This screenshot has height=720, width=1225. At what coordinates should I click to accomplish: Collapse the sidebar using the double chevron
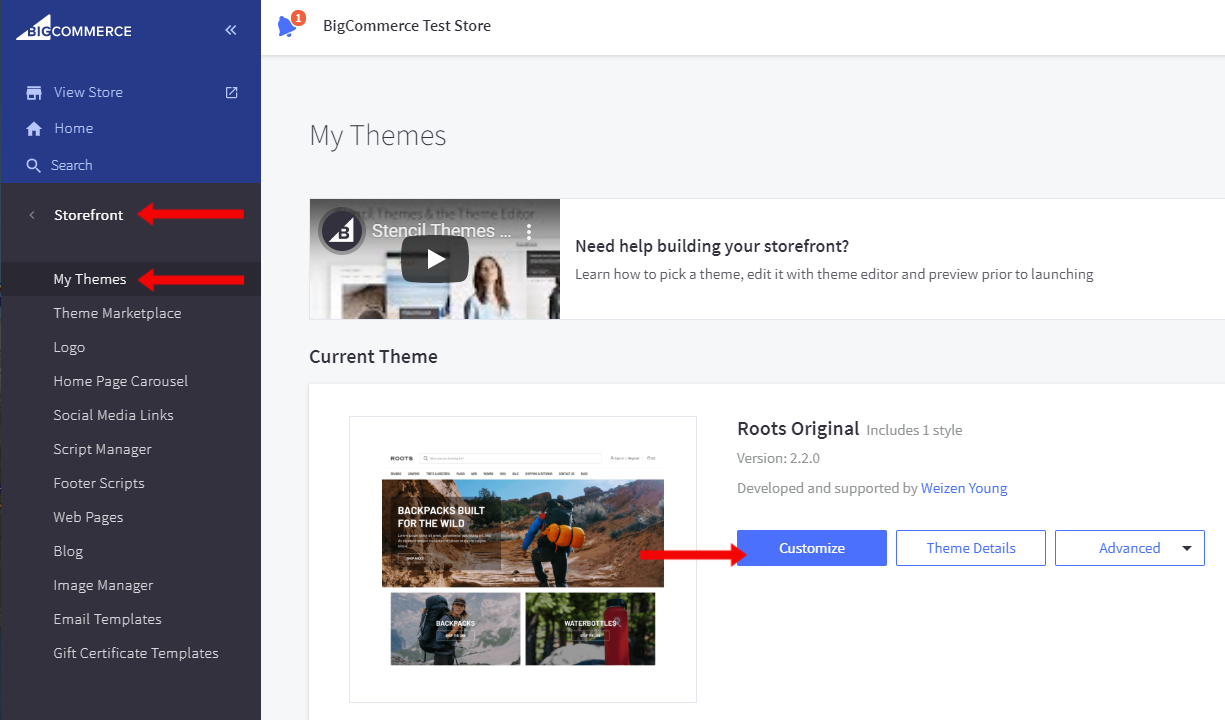(x=230, y=29)
